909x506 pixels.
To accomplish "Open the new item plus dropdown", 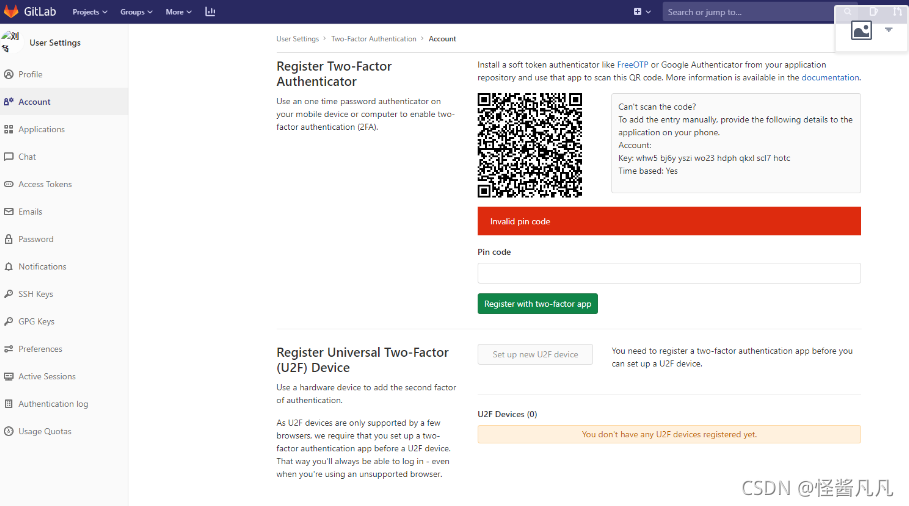I will point(642,12).
